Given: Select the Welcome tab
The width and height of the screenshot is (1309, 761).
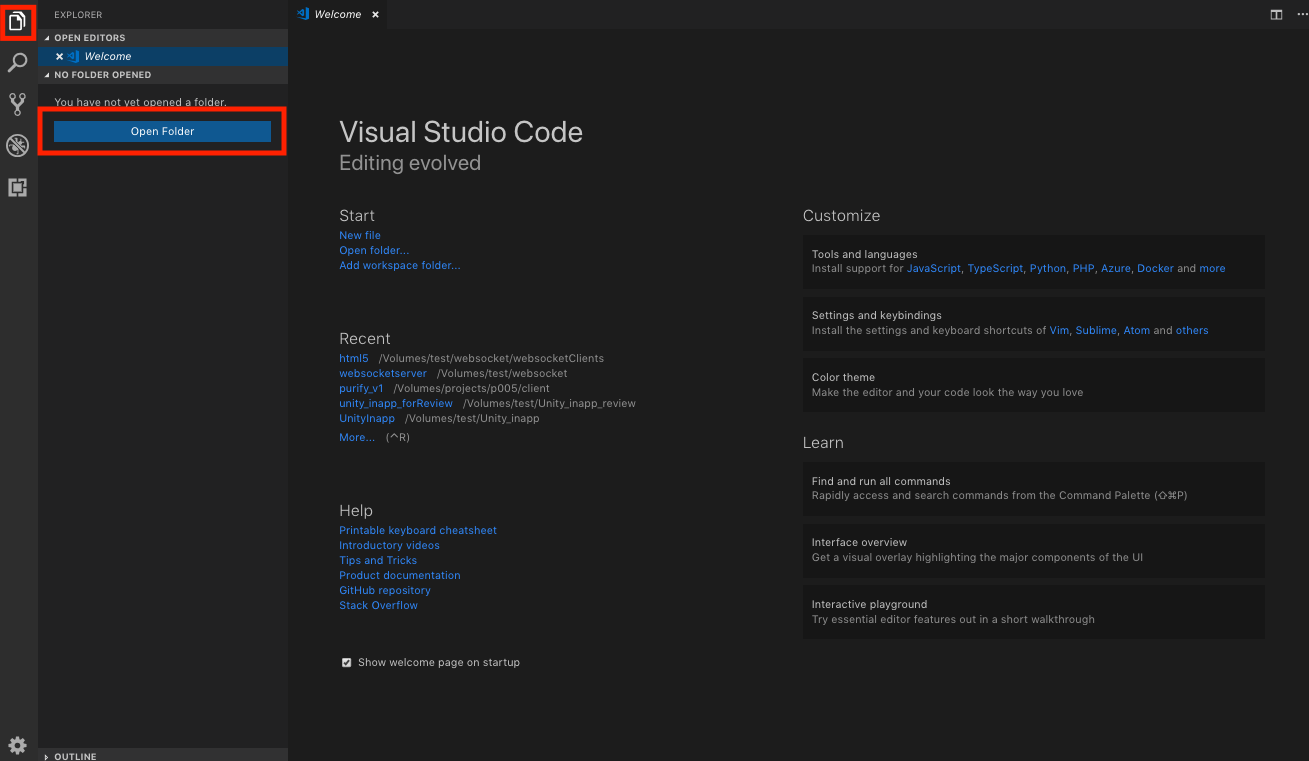Looking at the screenshot, I should (x=338, y=15).
